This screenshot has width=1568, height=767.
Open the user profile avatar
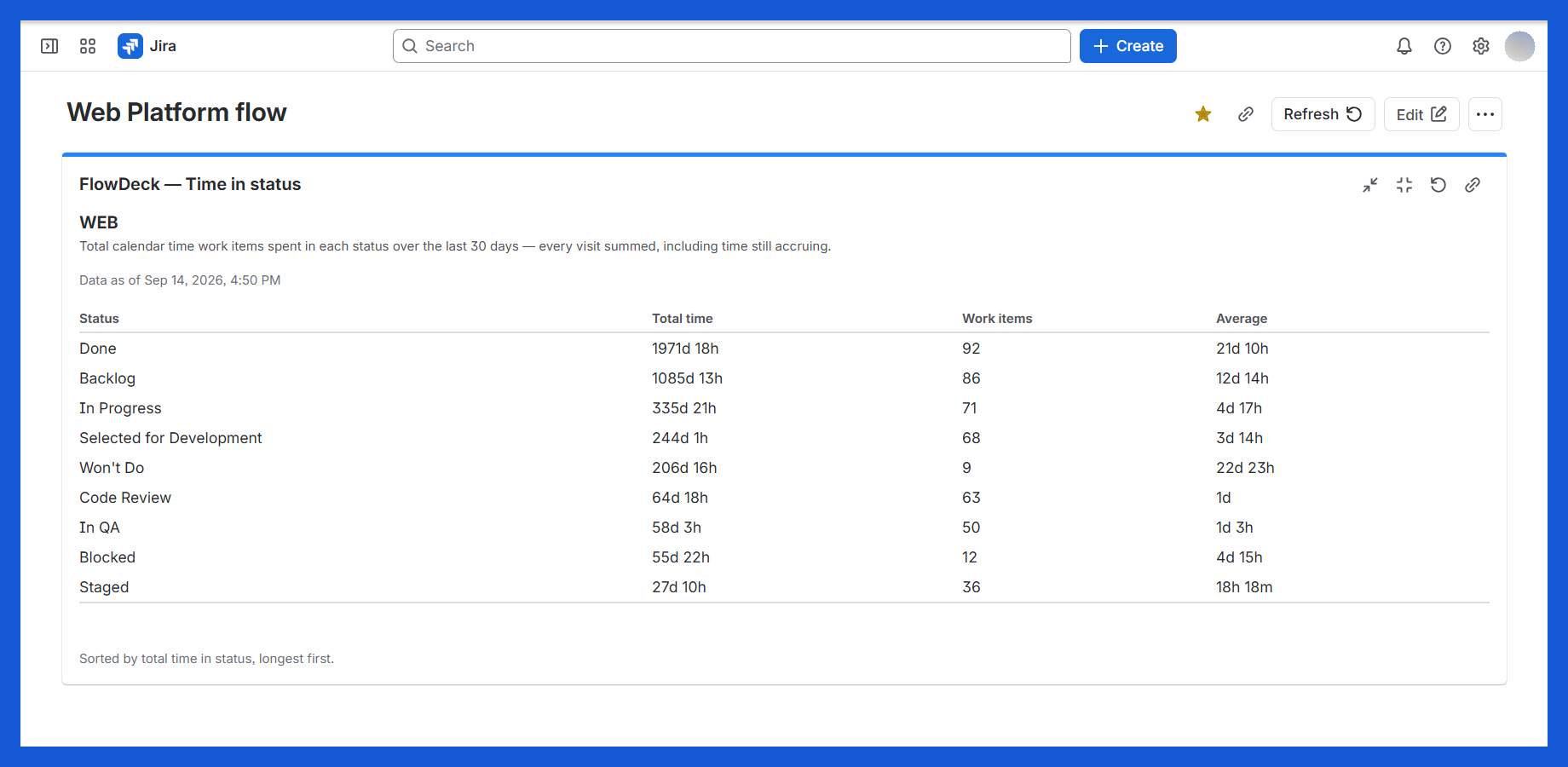(x=1519, y=46)
